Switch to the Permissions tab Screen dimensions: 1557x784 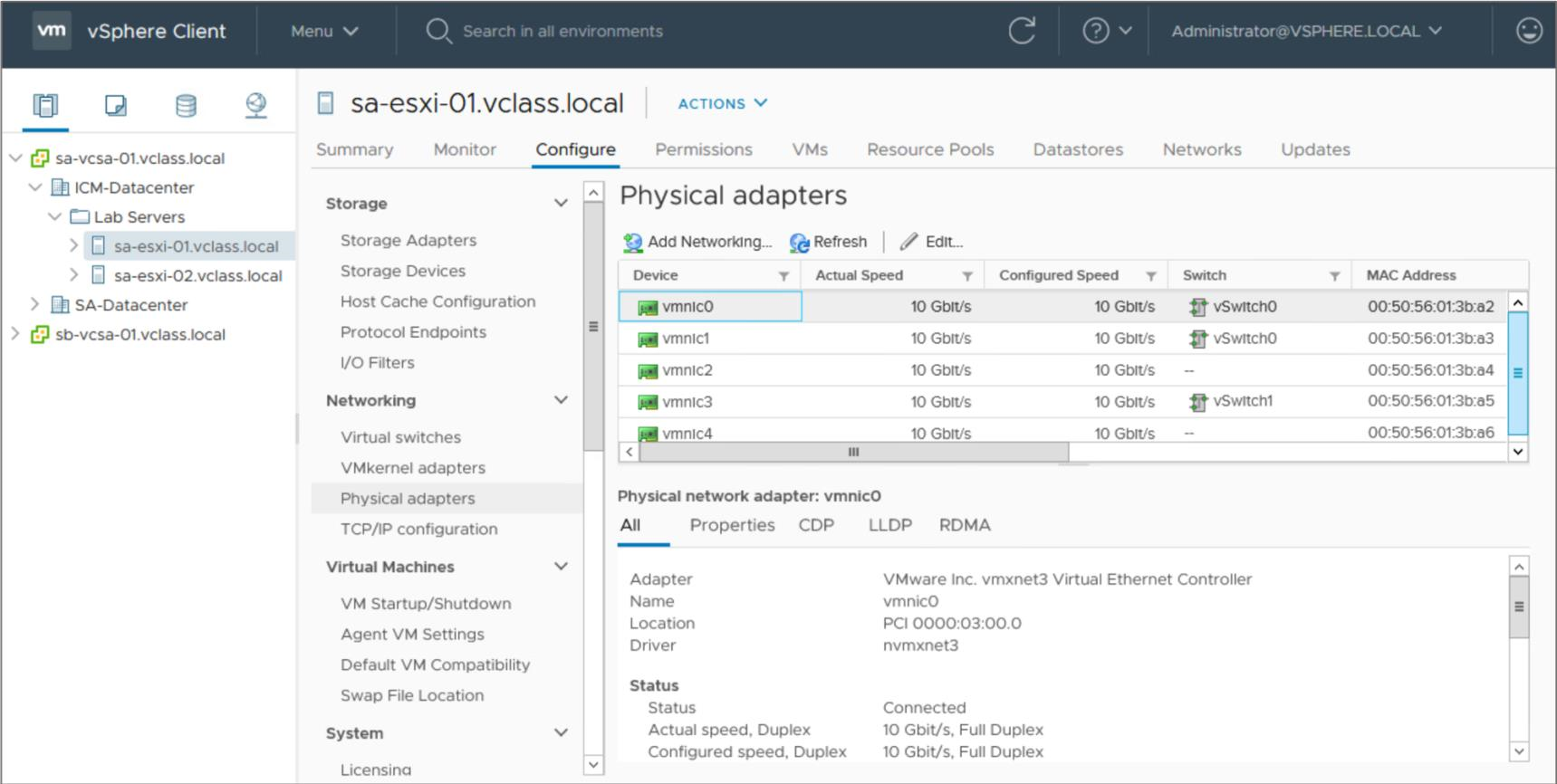[704, 149]
